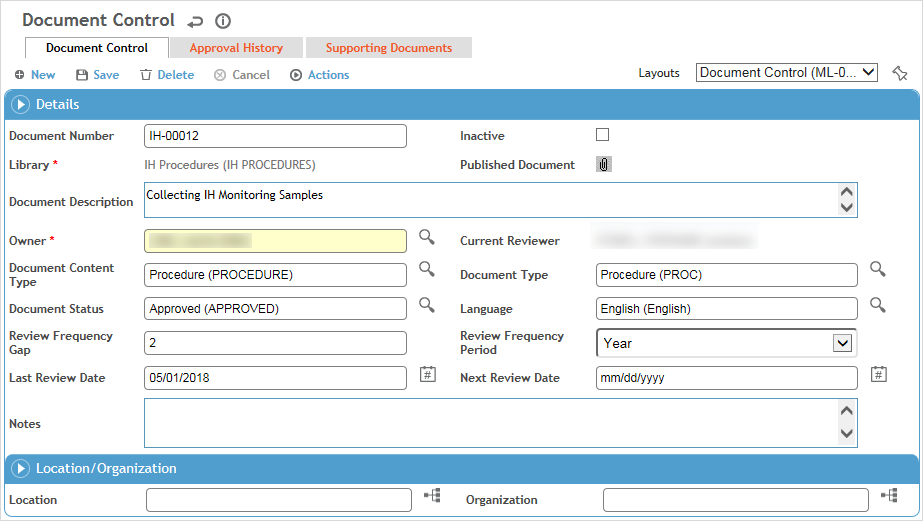Switch to the Approval History tab
Screen dimensions: 923x521
pos(236,48)
